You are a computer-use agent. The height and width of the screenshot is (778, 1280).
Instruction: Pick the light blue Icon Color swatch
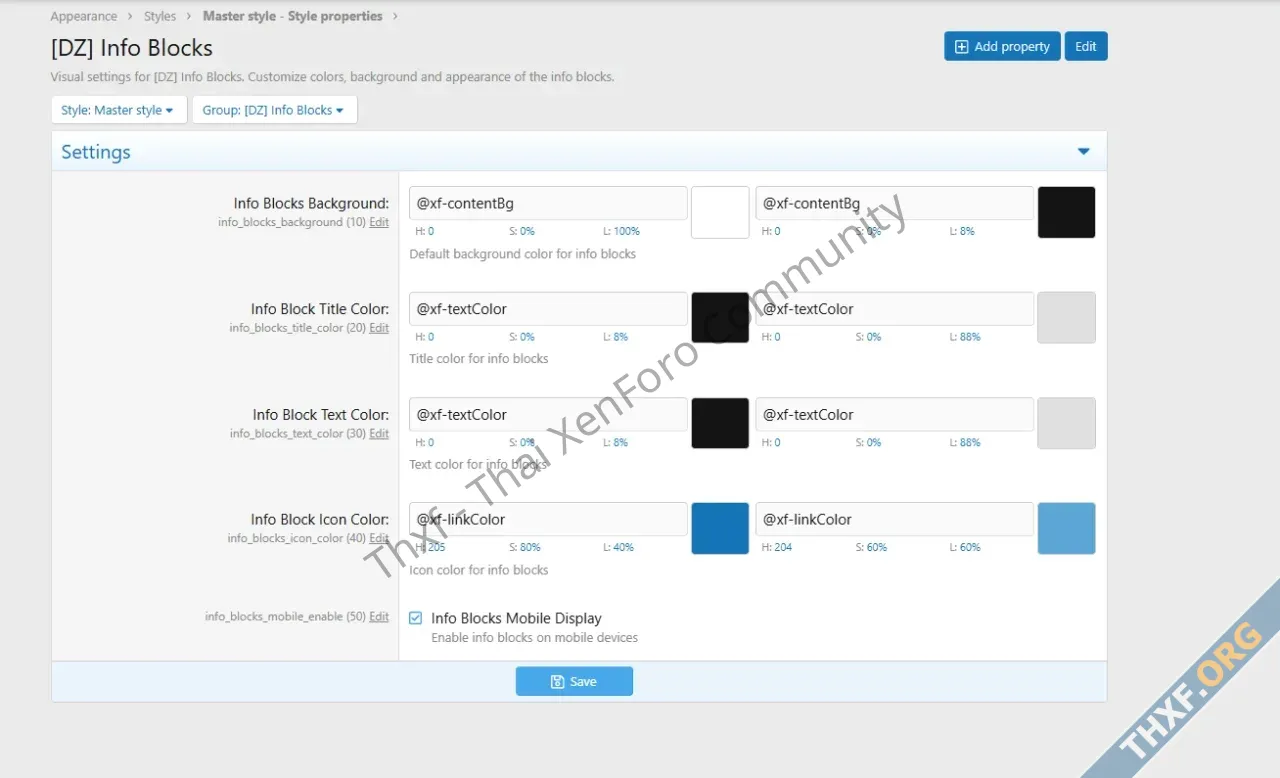1066,528
